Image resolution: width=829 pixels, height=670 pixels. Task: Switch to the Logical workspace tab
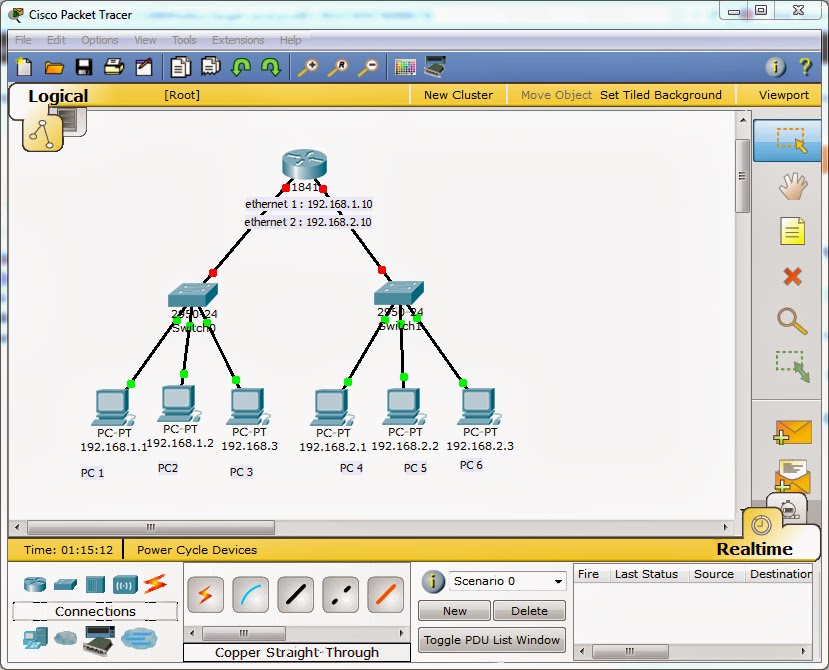point(58,96)
